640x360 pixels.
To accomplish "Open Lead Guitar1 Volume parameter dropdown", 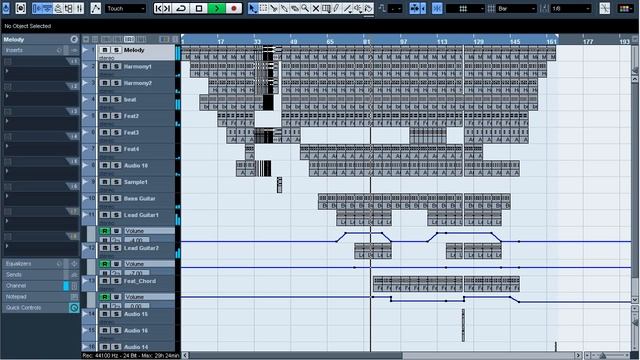I will 149,231.
